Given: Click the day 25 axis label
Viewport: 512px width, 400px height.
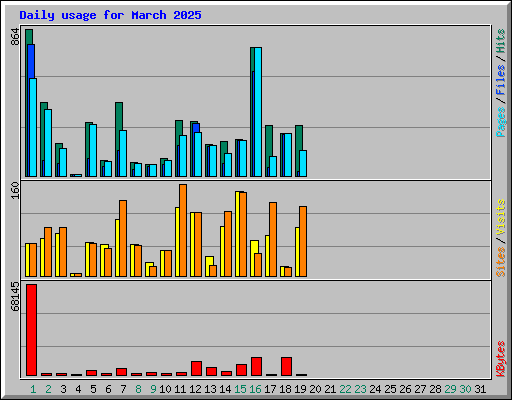Looking at the screenshot, I should [390, 389].
